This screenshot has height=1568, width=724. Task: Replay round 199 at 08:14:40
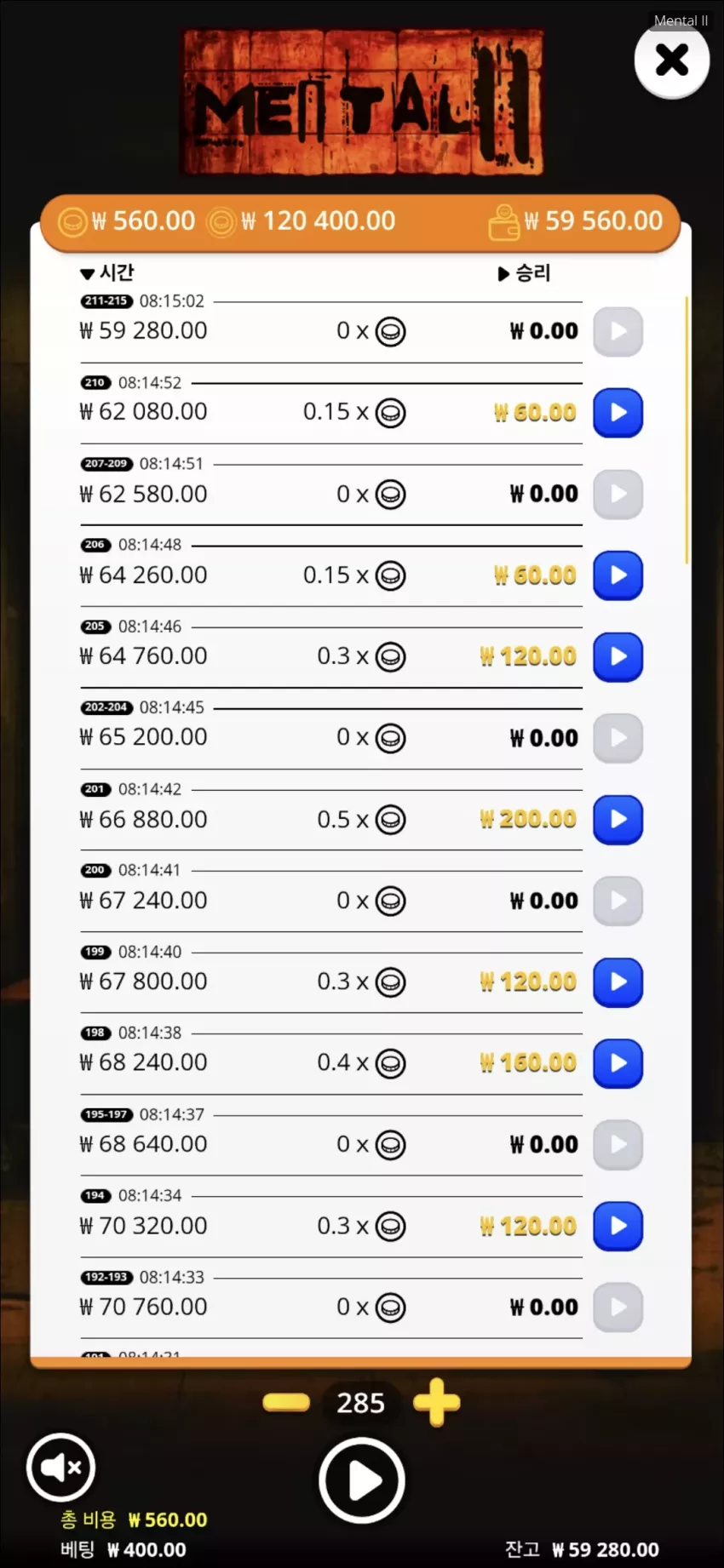[x=618, y=982]
